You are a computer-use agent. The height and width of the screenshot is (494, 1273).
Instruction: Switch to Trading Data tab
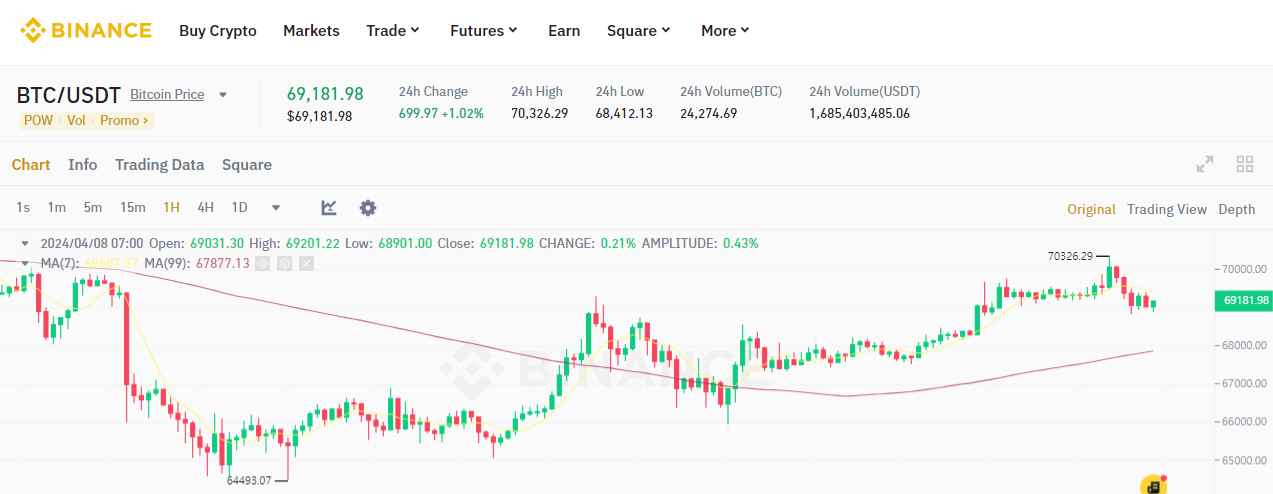click(159, 165)
